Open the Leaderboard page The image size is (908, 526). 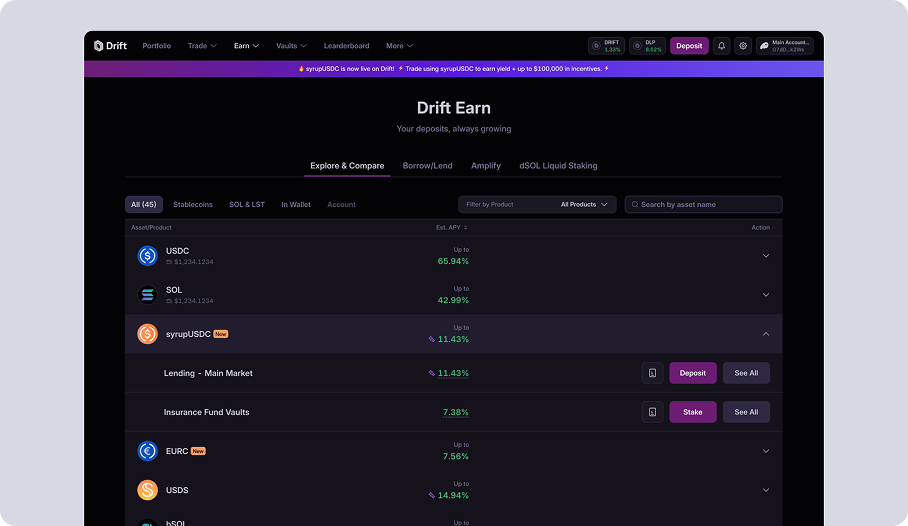pyautogui.click(x=346, y=46)
